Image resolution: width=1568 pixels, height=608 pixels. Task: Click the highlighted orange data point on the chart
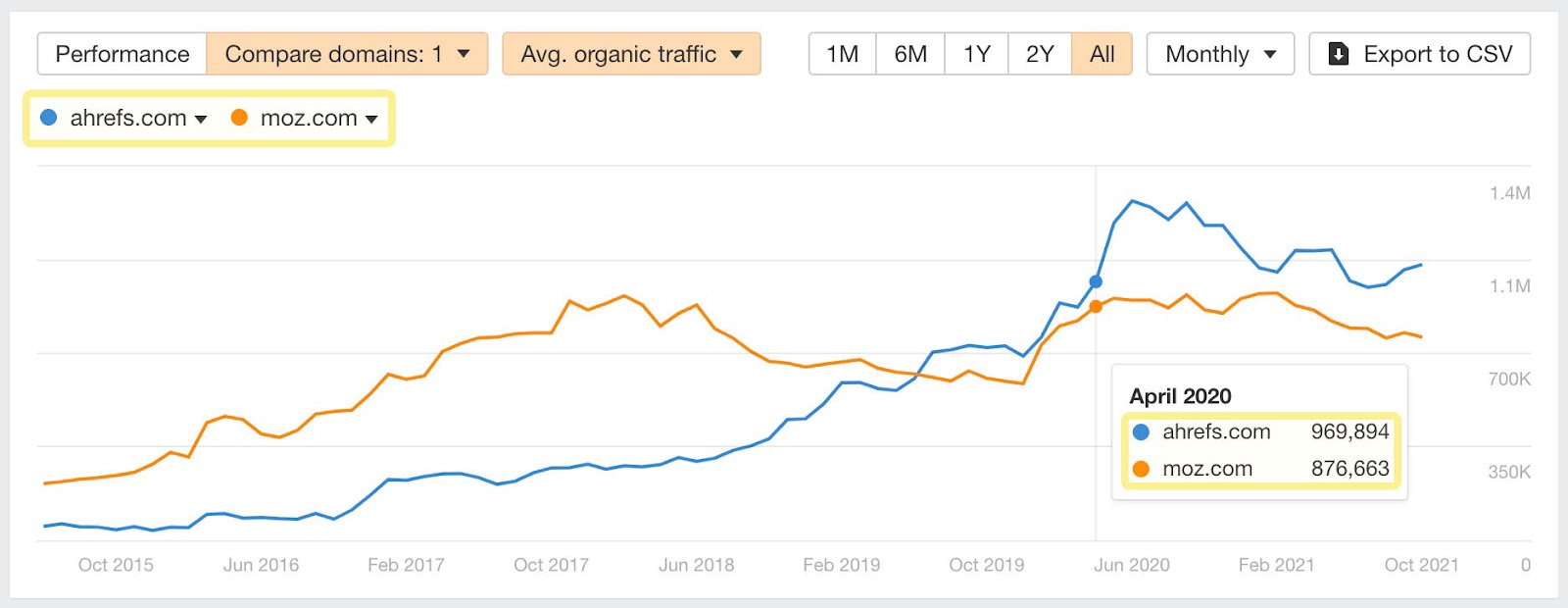point(1096,307)
